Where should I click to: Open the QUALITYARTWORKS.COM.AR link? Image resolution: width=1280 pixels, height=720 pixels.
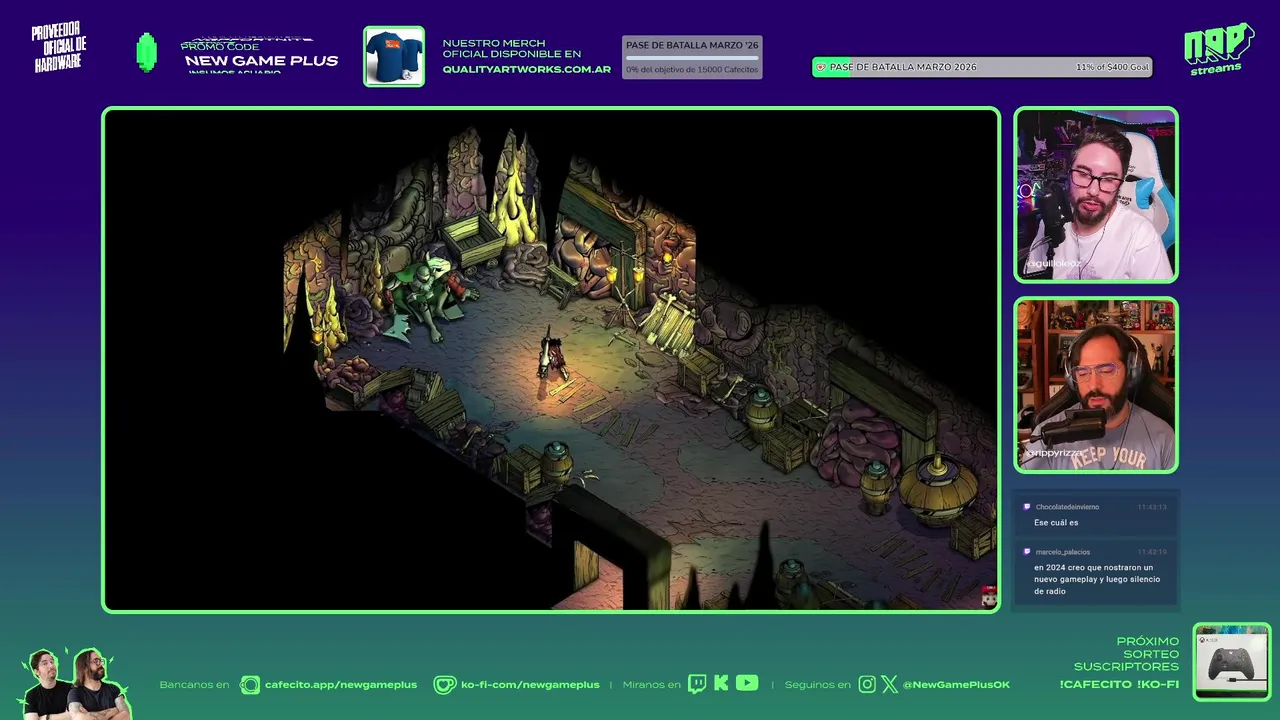point(527,70)
